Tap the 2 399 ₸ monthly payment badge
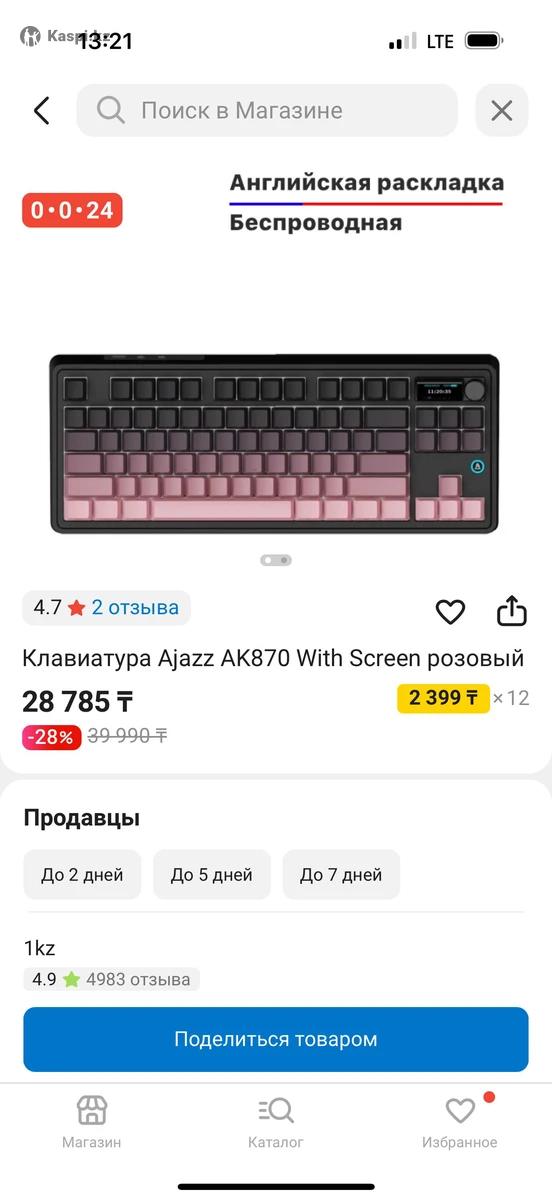 [443, 698]
